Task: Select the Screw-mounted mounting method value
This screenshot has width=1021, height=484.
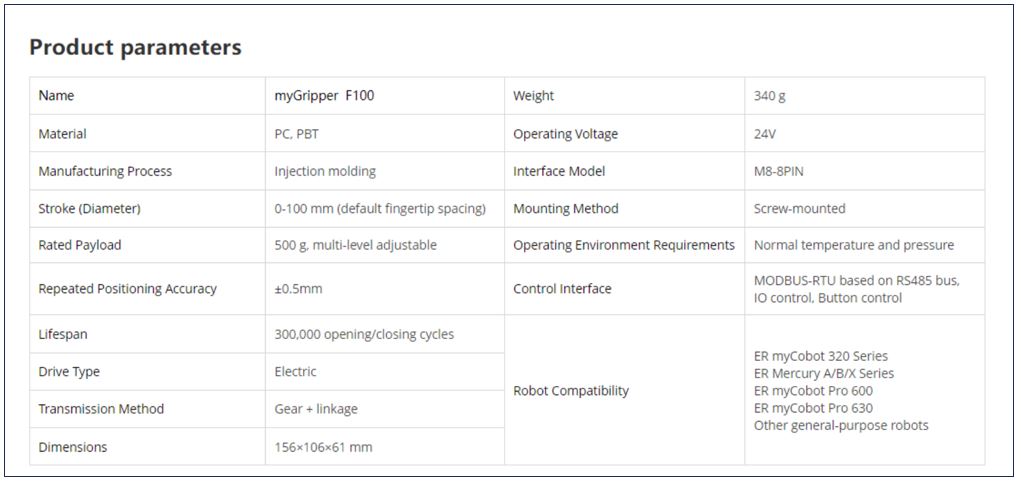Action: coord(799,209)
